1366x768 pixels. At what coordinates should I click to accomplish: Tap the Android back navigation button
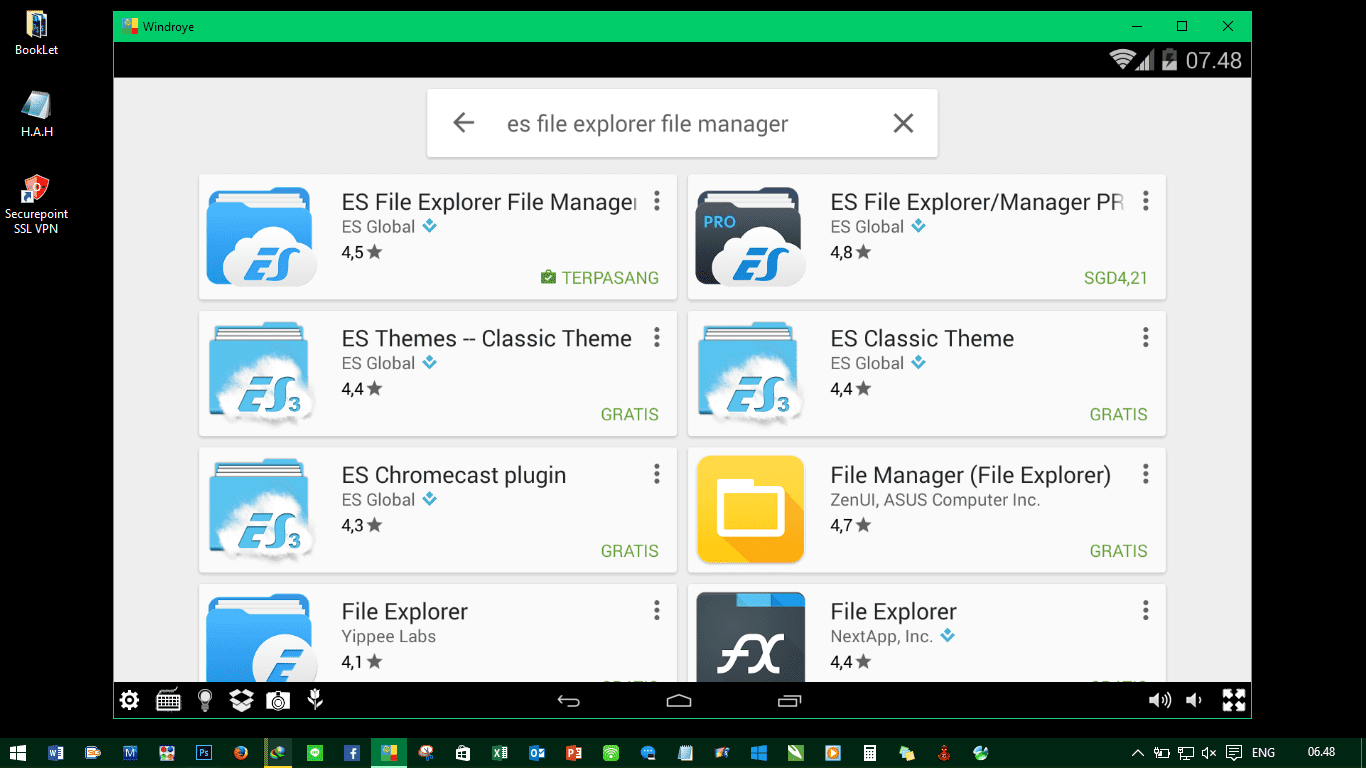pos(569,701)
